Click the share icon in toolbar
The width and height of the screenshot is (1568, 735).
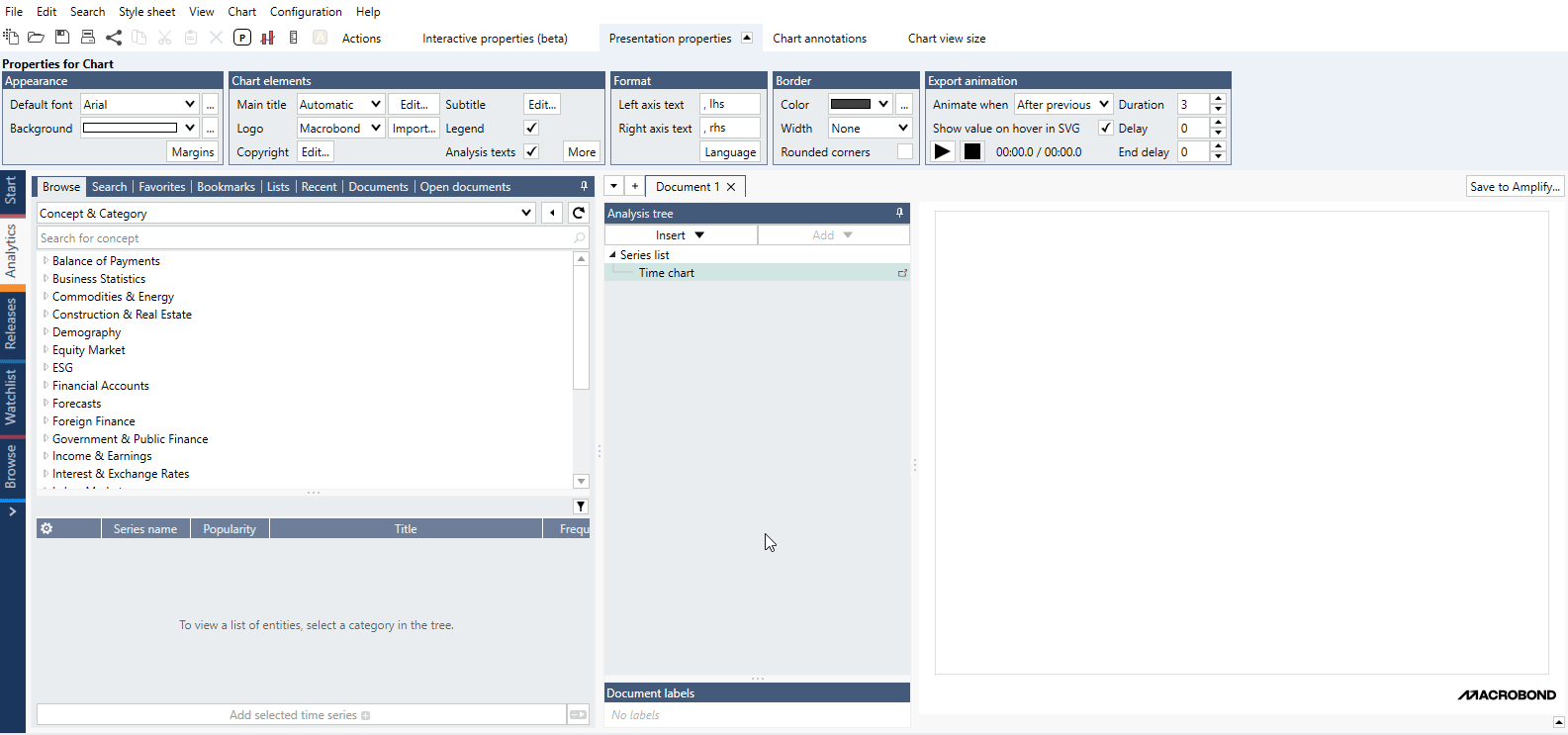114,38
